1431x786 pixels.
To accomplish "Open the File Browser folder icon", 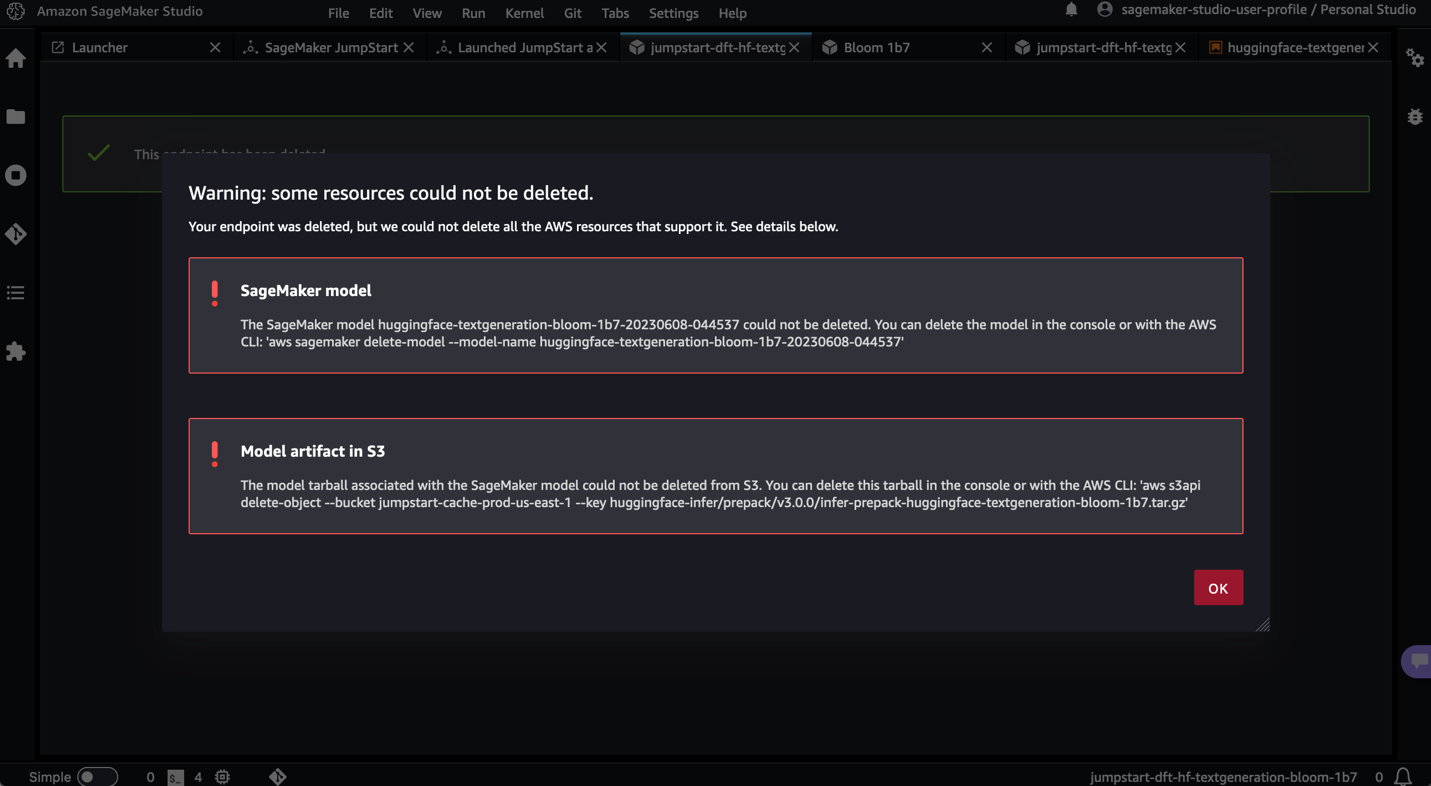I will coord(16,117).
